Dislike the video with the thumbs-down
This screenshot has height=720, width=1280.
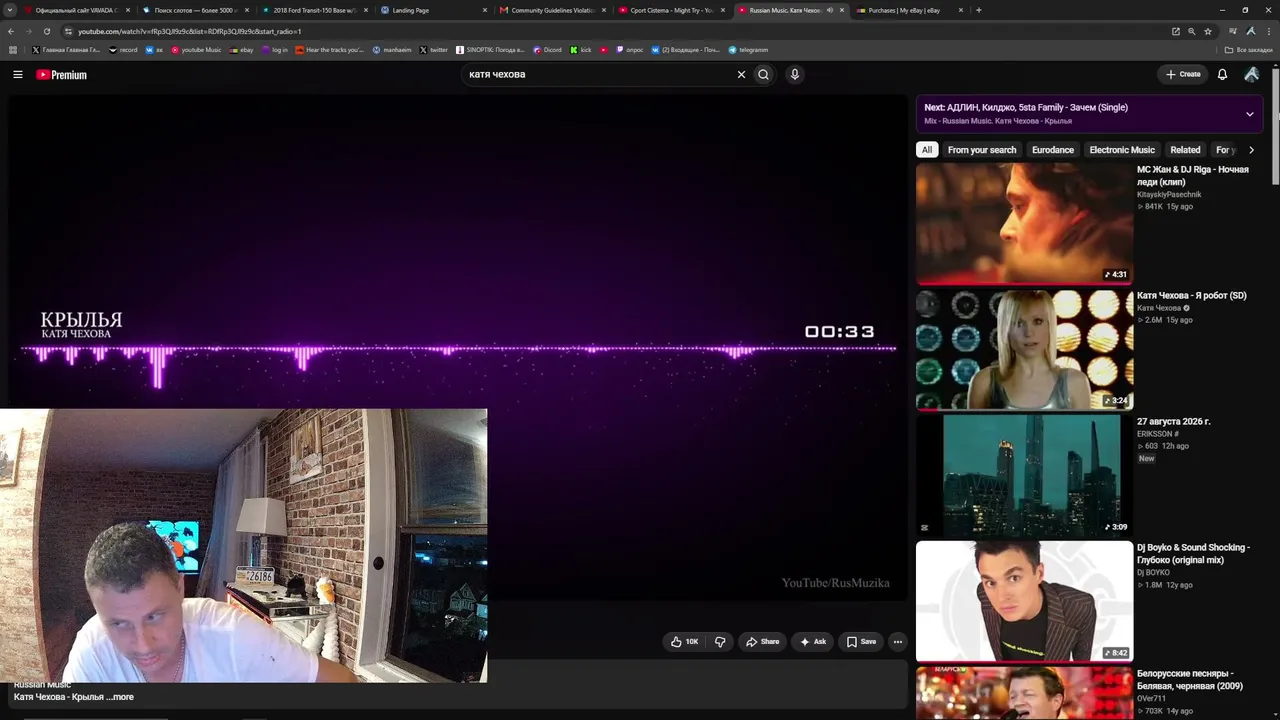click(x=720, y=642)
